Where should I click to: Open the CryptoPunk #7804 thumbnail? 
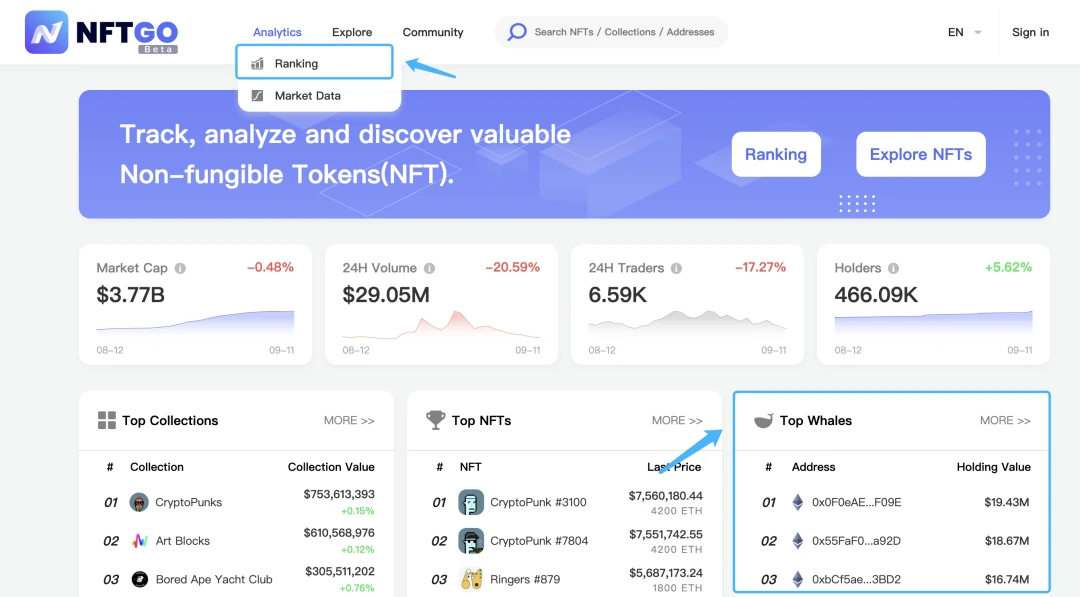click(x=471, y=541)
